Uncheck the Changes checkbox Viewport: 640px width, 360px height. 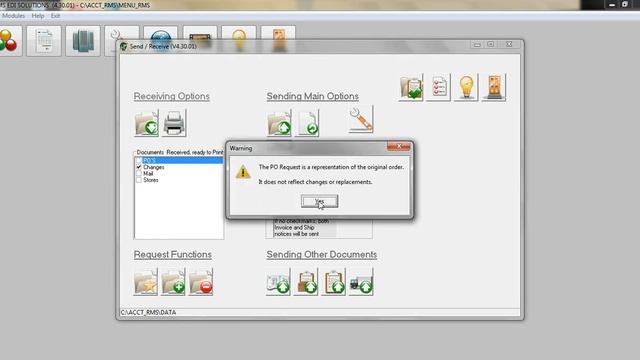(x=139, y=167)
